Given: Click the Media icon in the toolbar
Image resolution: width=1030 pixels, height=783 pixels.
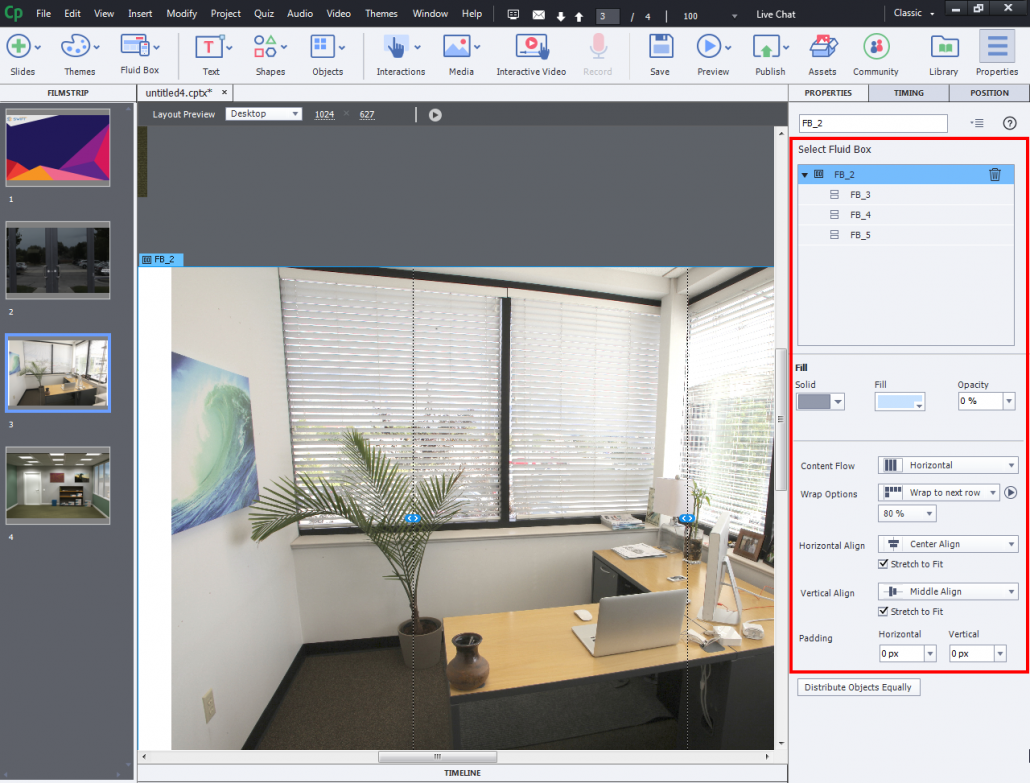Looking at the screenshot, I should (x=457, y=47).
